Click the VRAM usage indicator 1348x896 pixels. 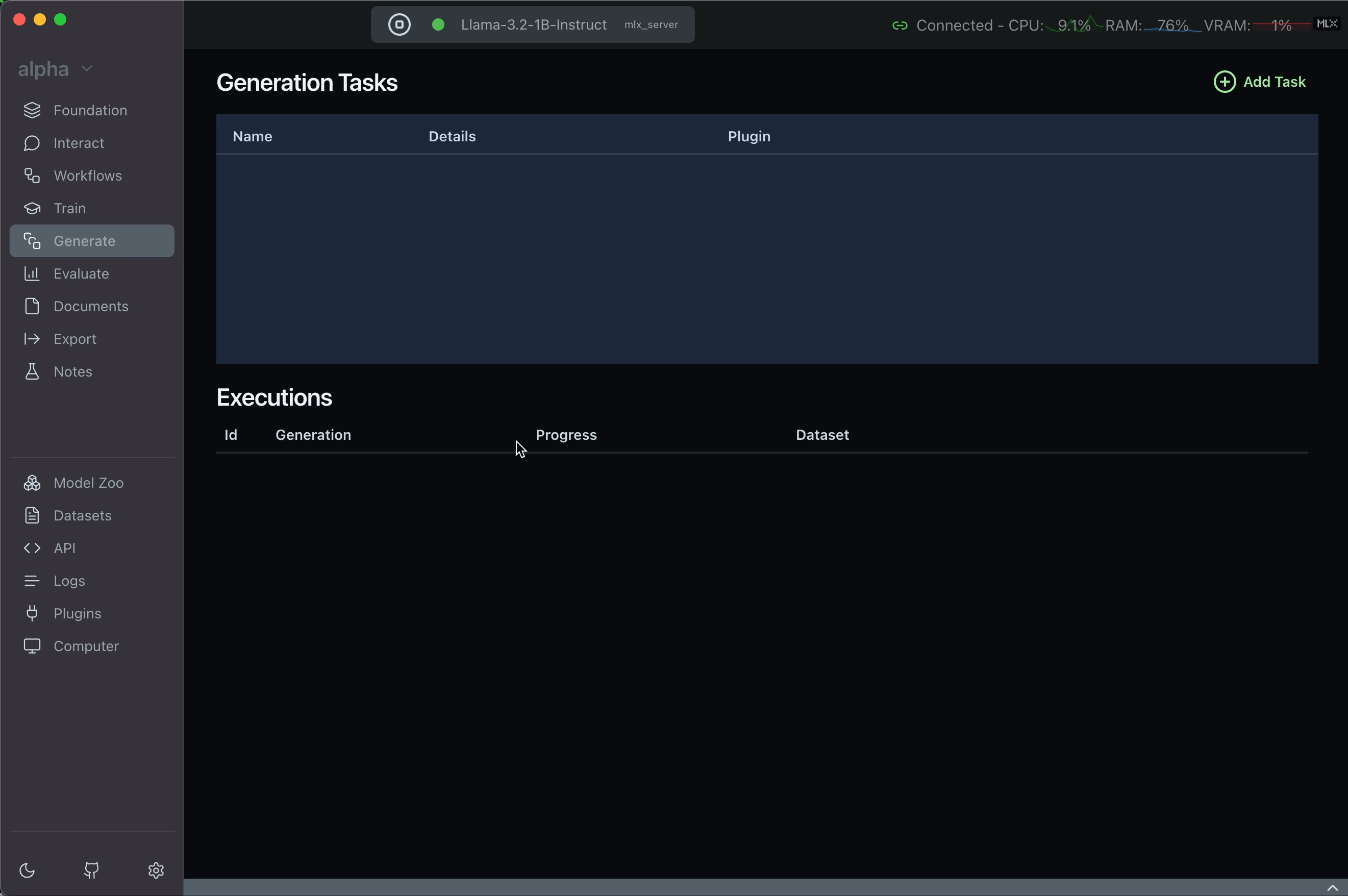pyautogui.click(x=1257, y=25)
